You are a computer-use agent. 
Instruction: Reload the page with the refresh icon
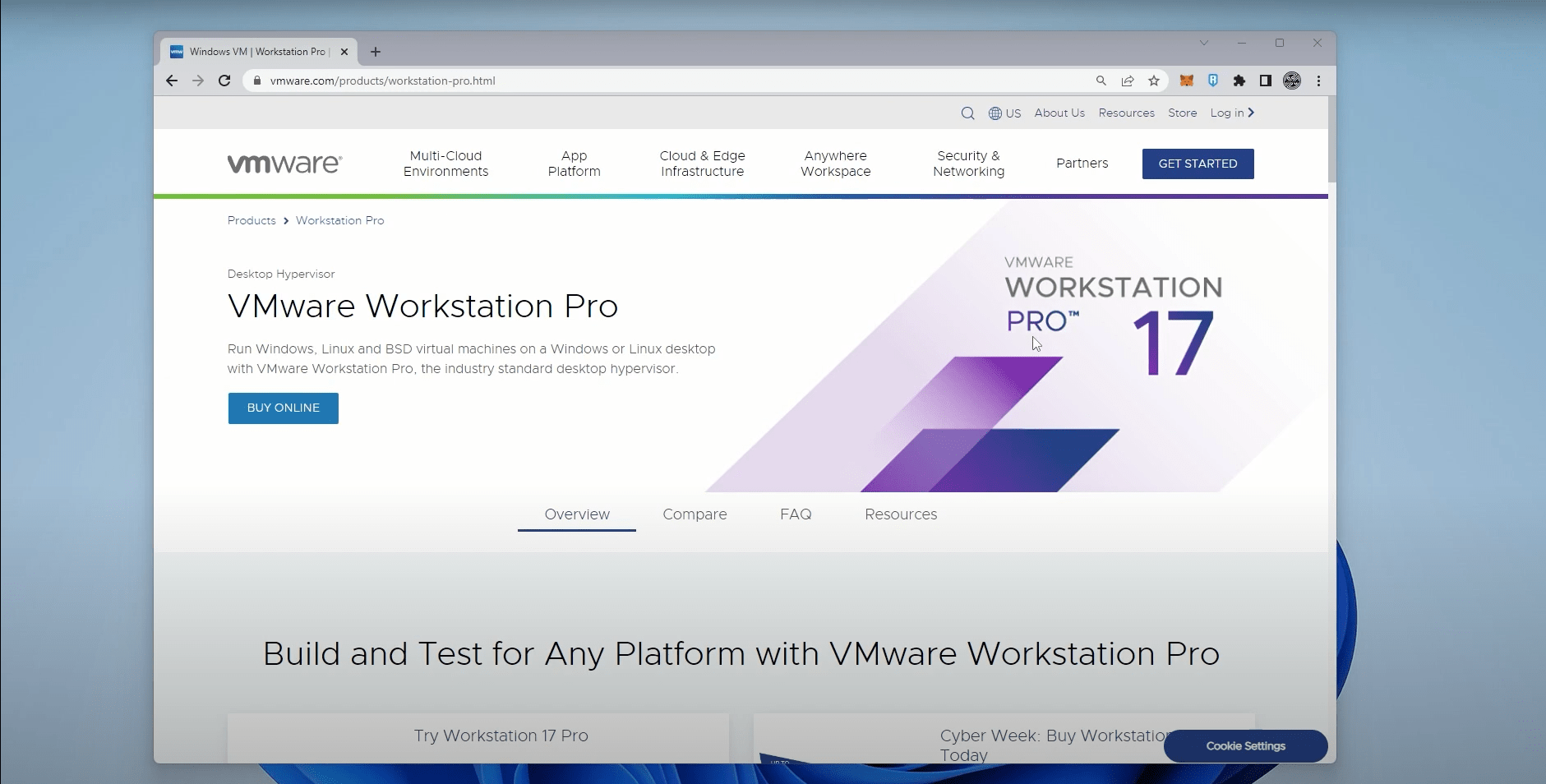pos(224,81)
